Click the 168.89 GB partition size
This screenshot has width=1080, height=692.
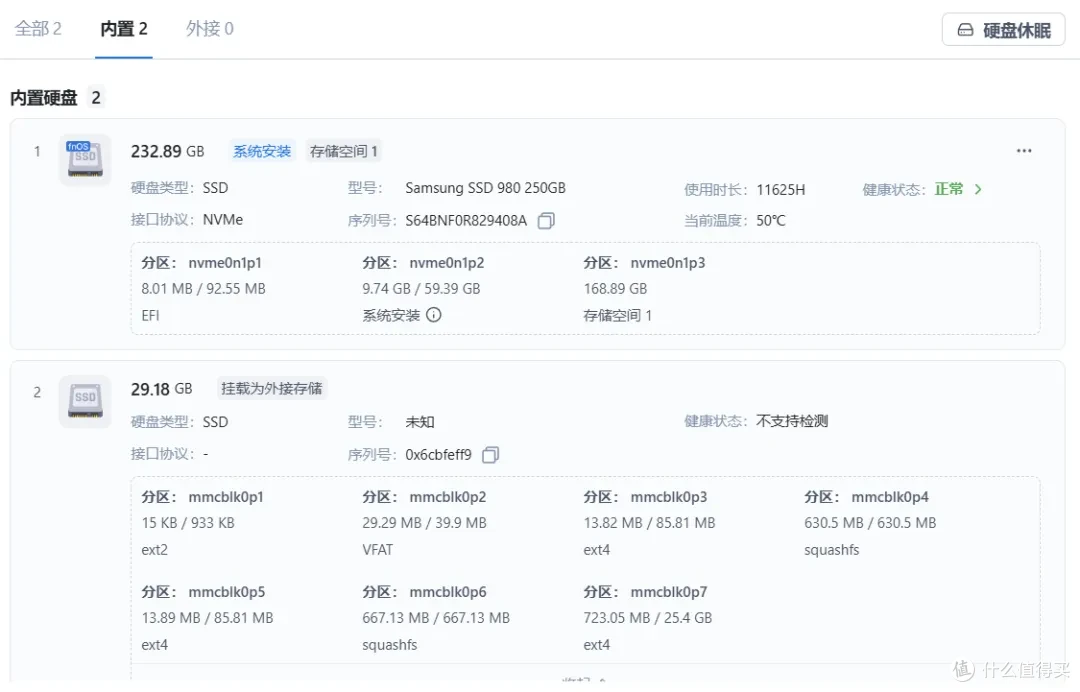tap(615, 289)
